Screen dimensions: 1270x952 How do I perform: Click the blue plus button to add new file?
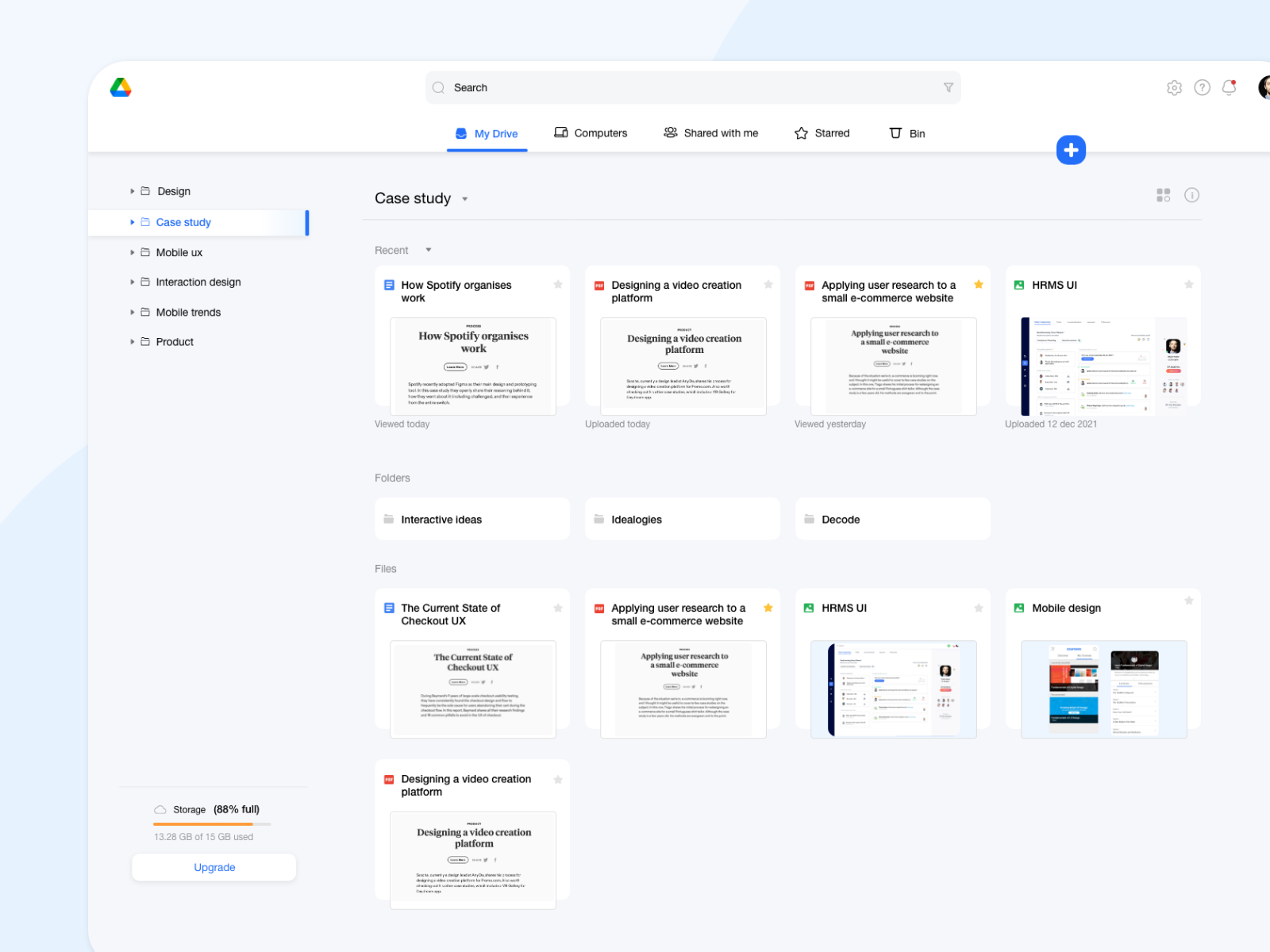click(1071, 149)
